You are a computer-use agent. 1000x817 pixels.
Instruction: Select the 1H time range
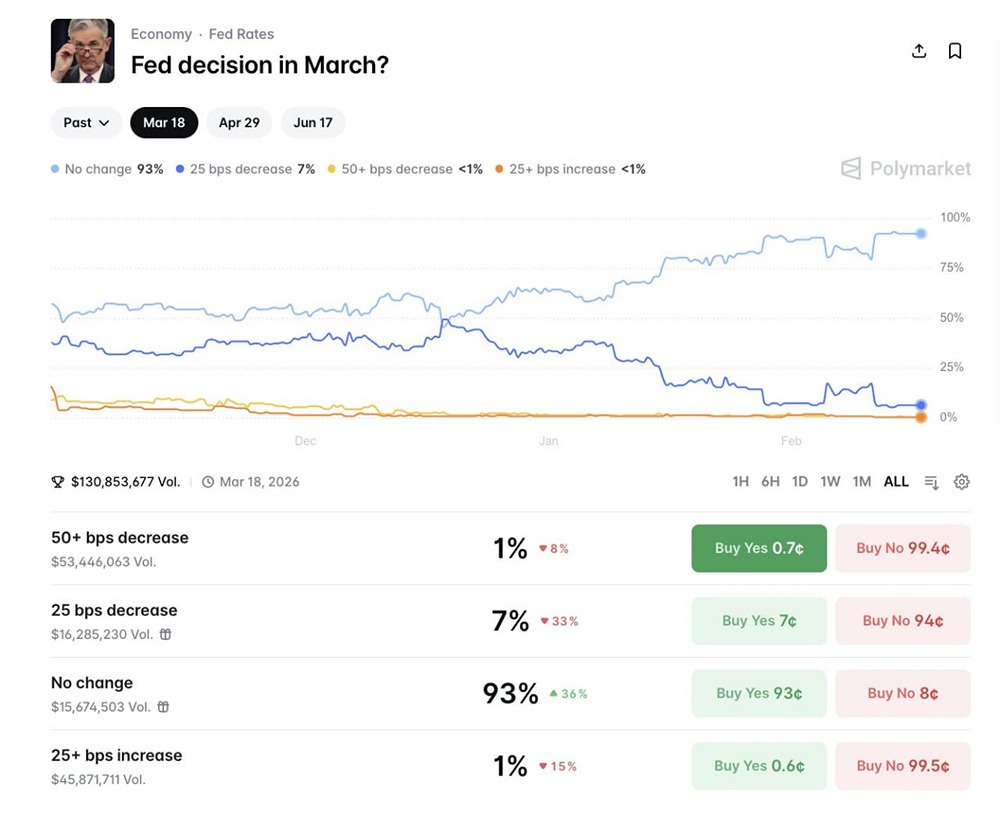[x=740, y=482]
